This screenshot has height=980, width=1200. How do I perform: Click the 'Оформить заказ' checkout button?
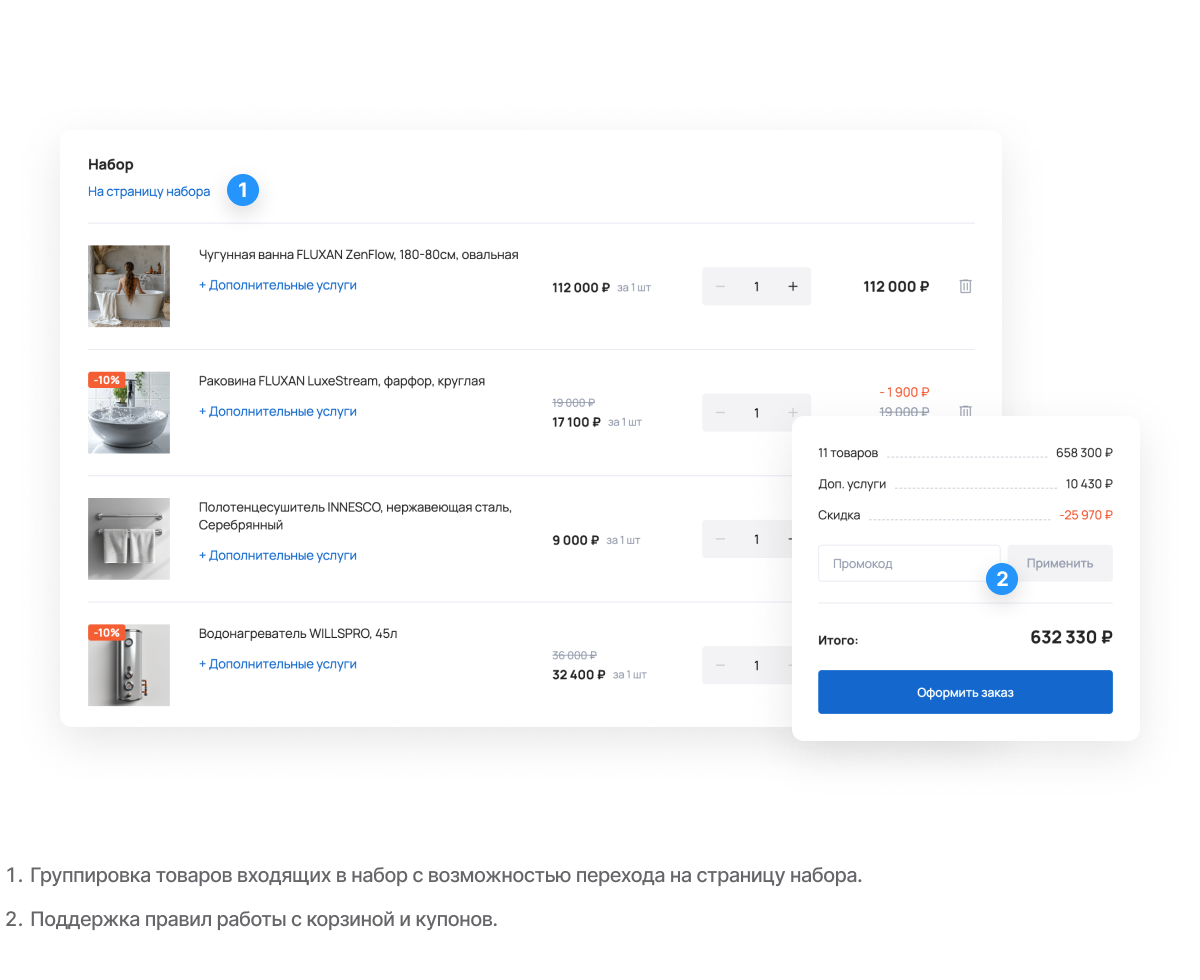(965, 692)
